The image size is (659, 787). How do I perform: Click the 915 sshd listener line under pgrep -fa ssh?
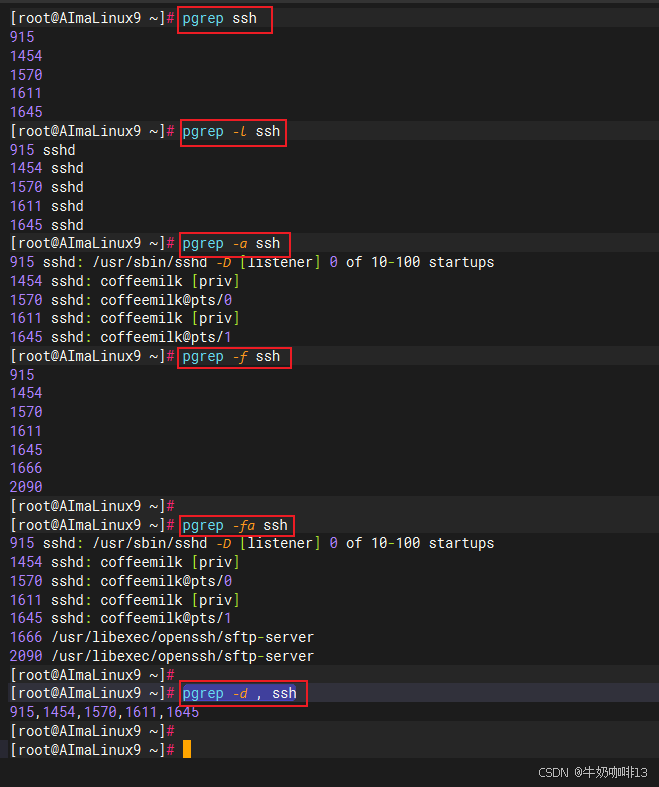click(252, 544)
